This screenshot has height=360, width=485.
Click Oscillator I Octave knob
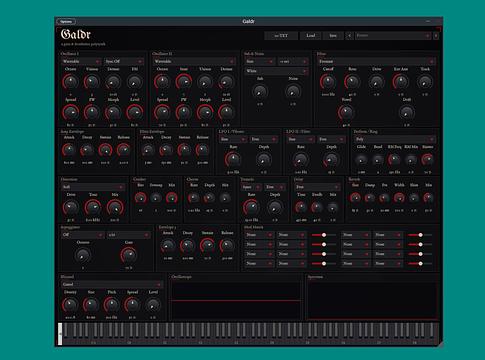coord(70,82)
